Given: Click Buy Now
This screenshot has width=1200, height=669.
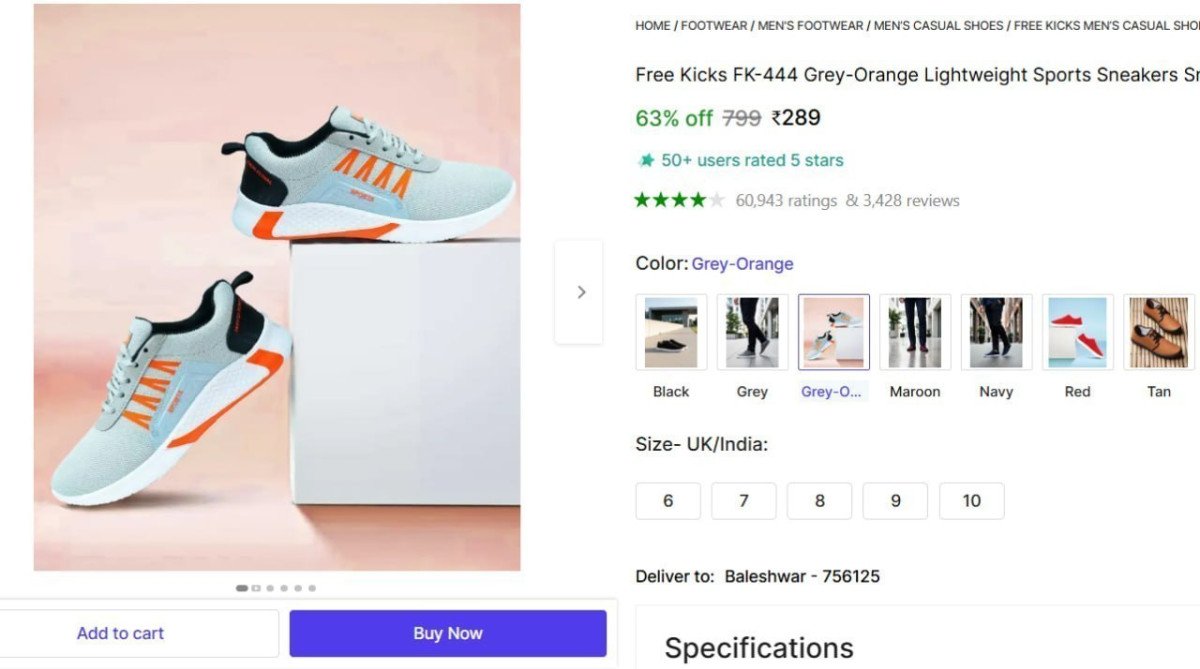Looking at the screenshot, I should click(447, 632).
